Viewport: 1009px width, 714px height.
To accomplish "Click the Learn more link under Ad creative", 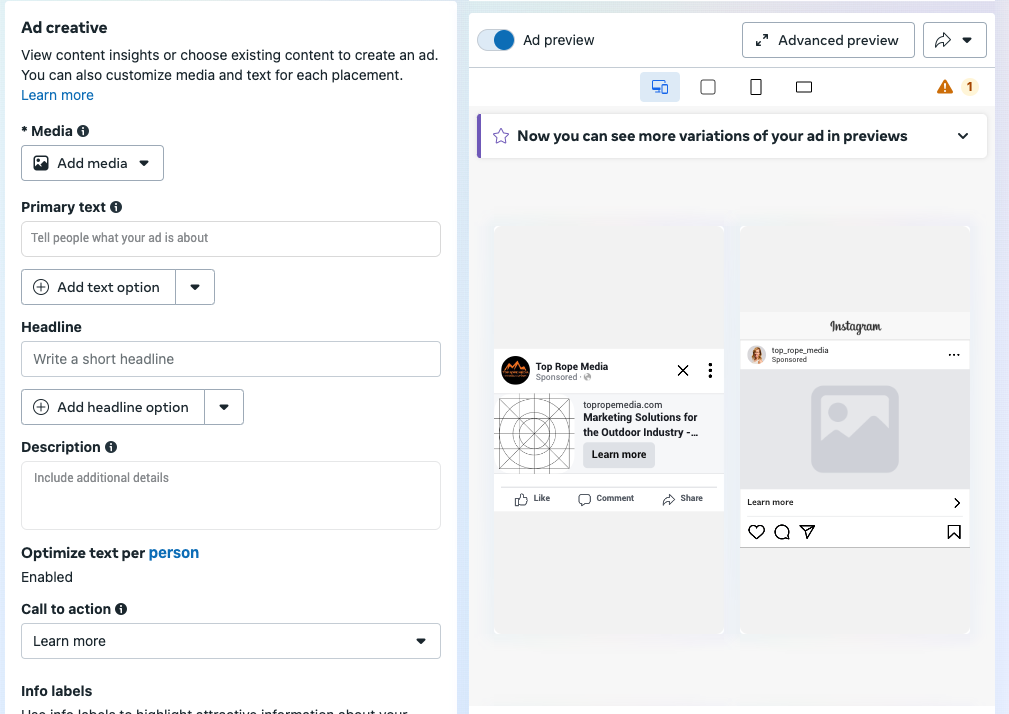I will point(57,95).
